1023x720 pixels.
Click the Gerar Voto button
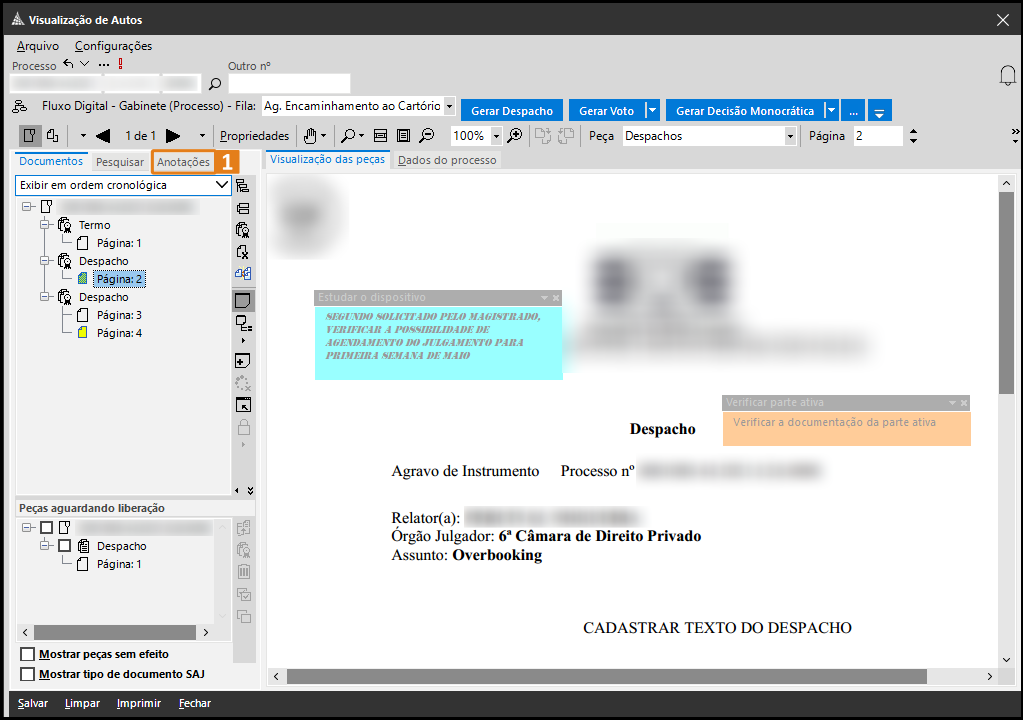607,110
